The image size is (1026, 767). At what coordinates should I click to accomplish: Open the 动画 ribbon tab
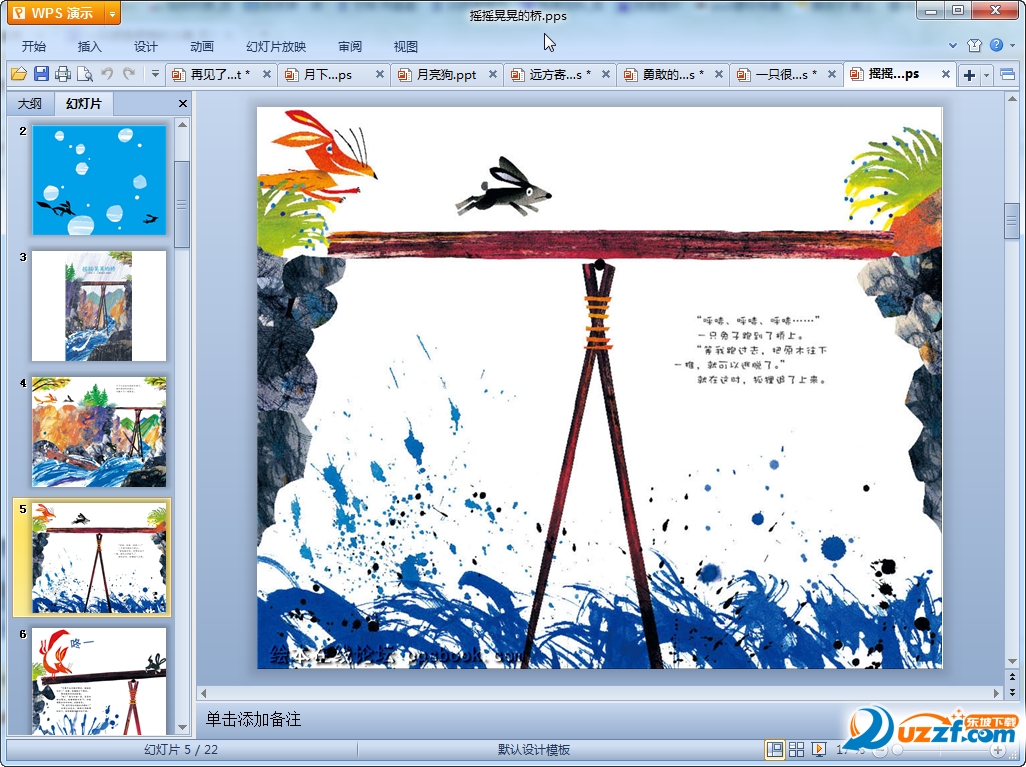[x=202, y=46]
